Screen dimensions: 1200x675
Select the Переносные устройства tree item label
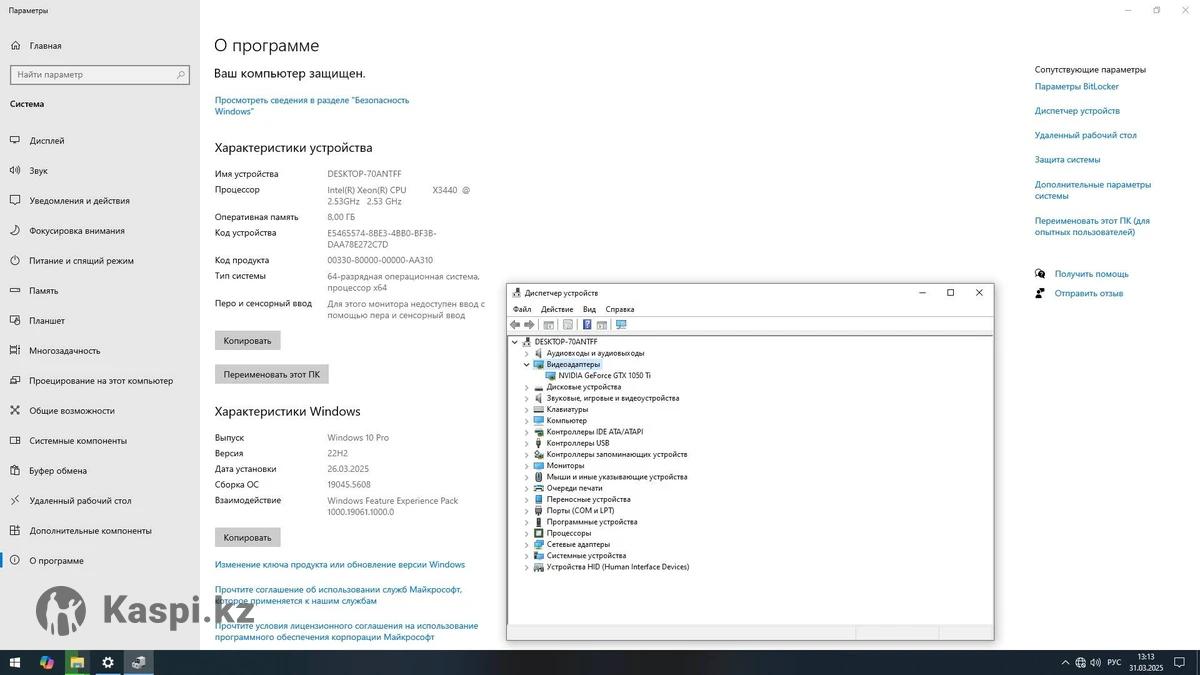[589, 500]
